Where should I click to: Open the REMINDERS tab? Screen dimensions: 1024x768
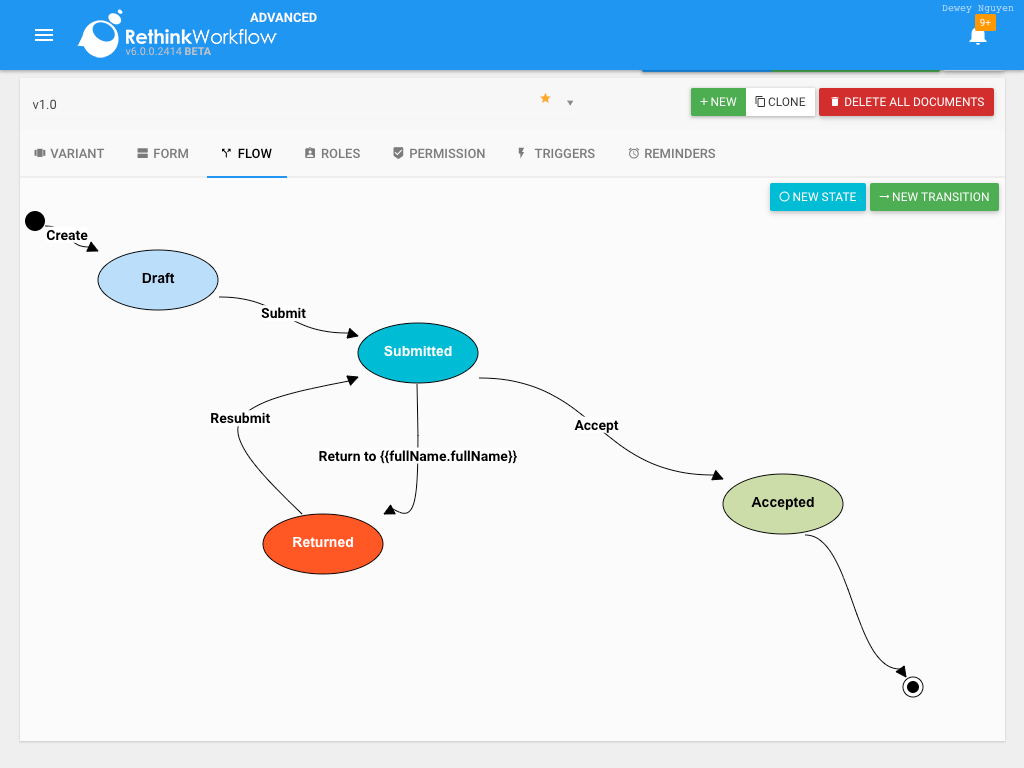pos(671,153)
